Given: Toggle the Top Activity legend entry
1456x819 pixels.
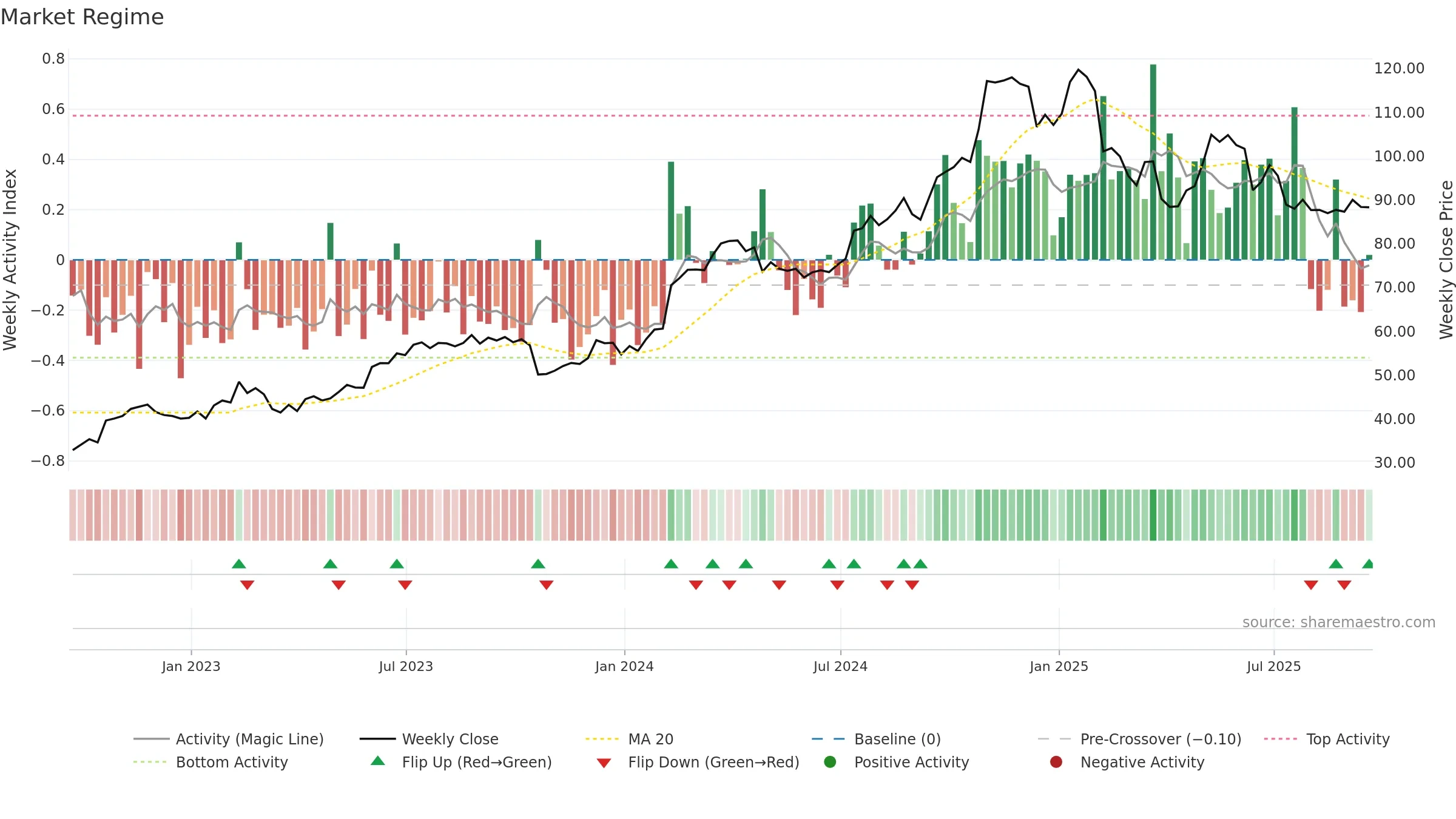Looking at the screenshot, I should pos(1327,739).
